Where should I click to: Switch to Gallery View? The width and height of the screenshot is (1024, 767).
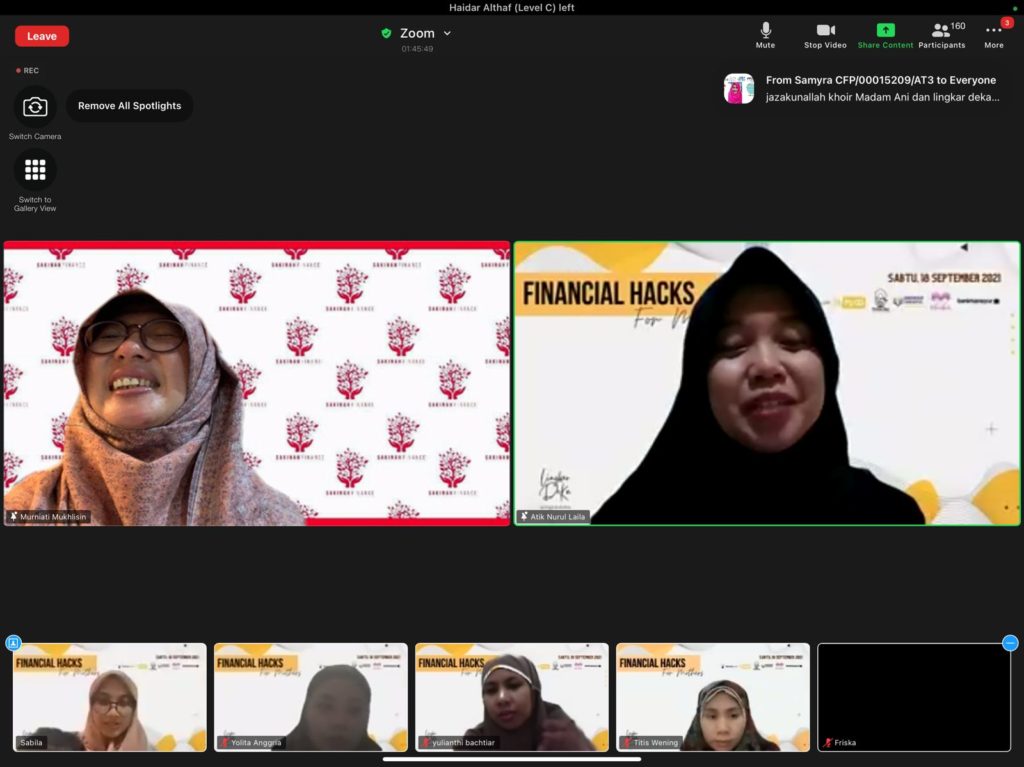[x=35, y=171]
